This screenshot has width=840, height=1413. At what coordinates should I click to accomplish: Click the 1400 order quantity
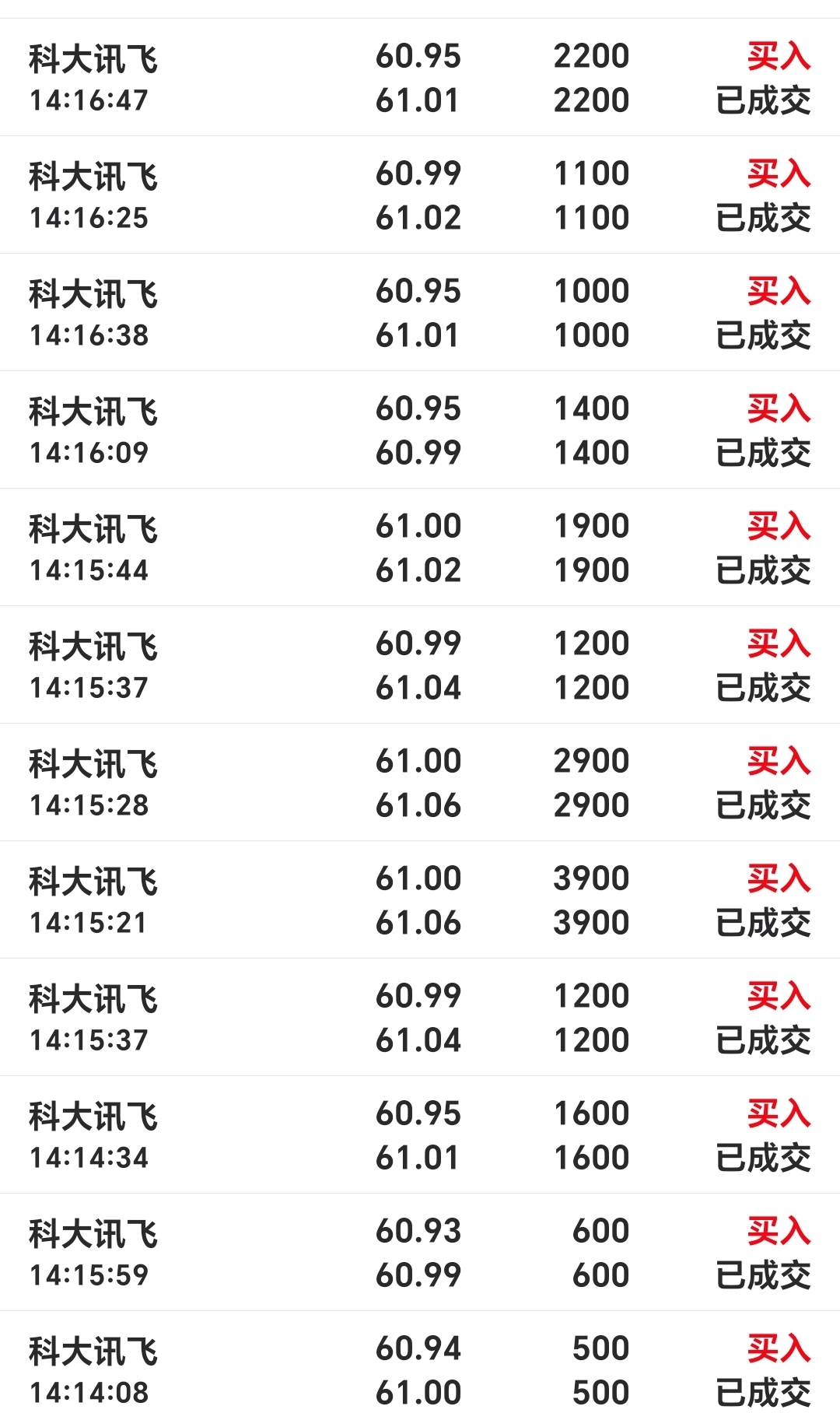click(591, 408)
